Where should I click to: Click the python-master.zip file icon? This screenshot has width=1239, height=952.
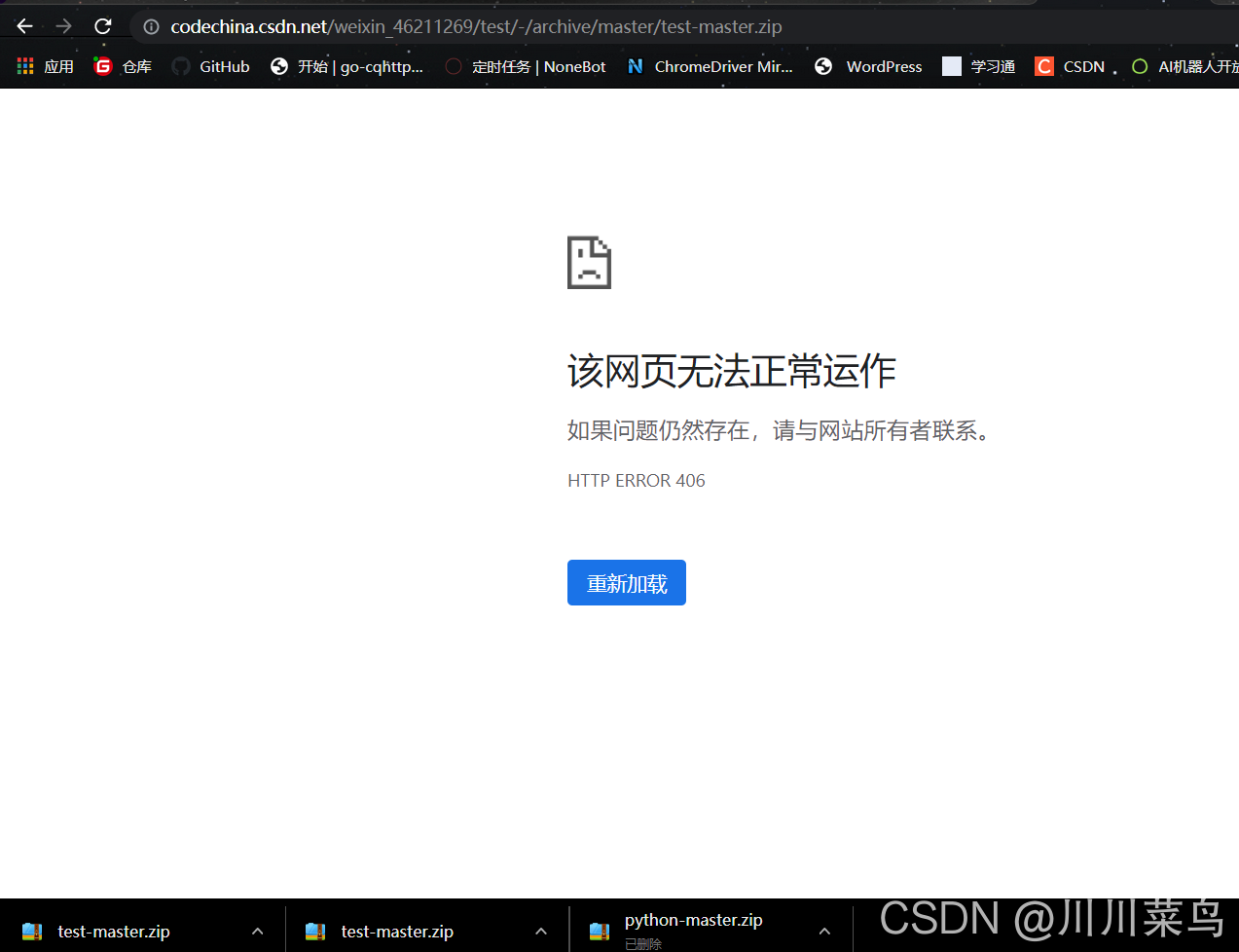pyautogui.click(x=599, y=931)
